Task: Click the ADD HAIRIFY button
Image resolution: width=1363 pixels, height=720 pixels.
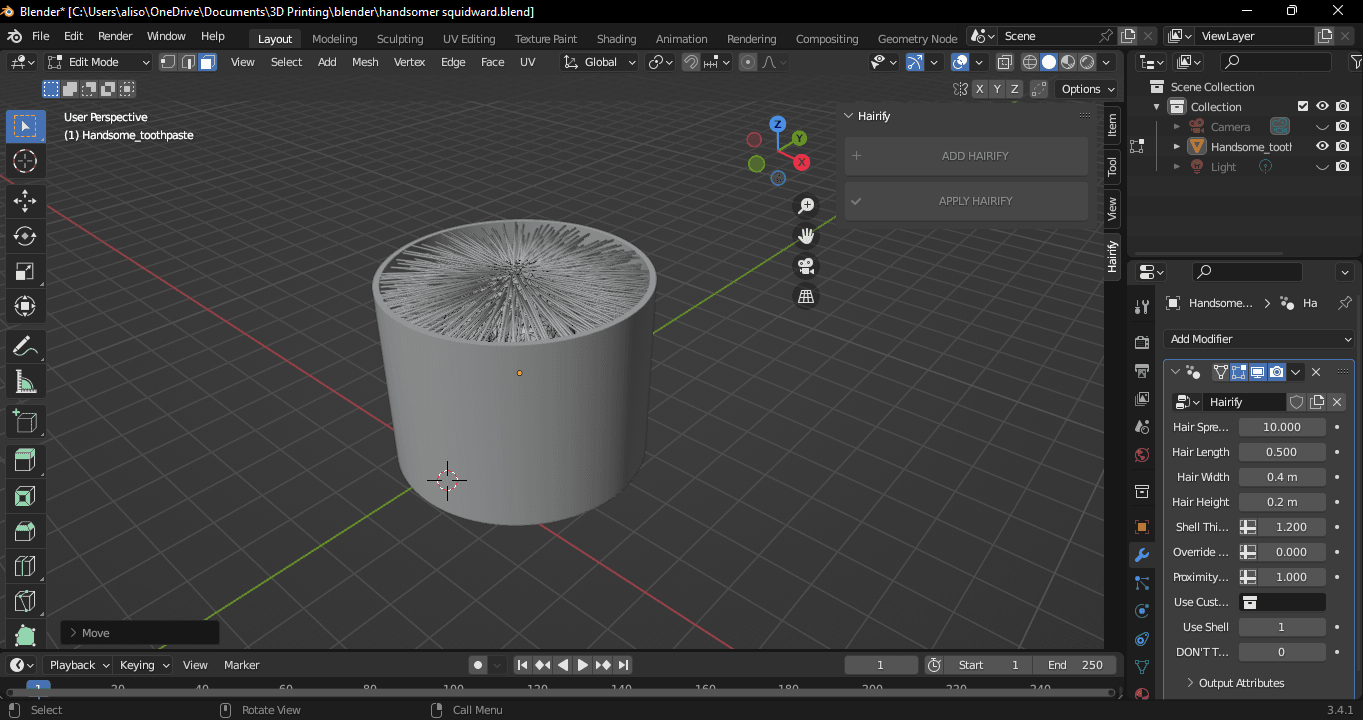Action: [x=966, y=156]
